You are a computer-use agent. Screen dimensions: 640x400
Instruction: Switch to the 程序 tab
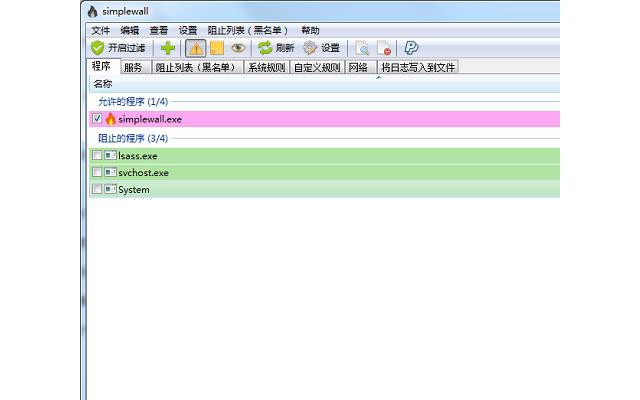[104, 66]
